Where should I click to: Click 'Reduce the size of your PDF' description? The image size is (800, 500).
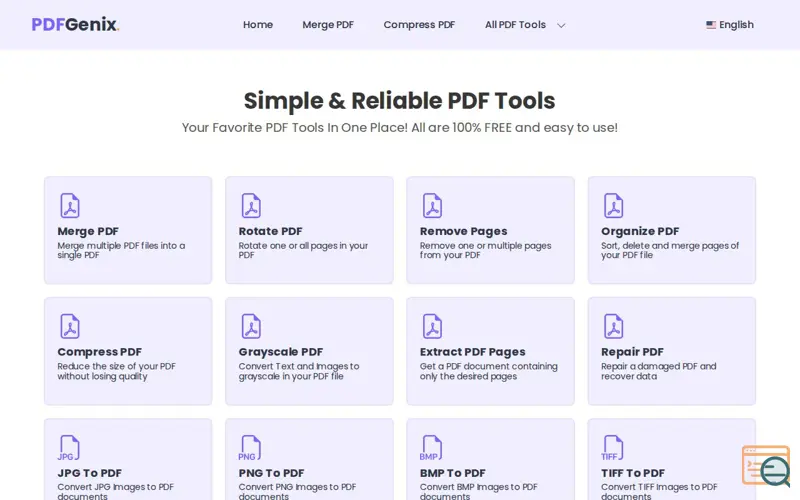coord(116,371)
